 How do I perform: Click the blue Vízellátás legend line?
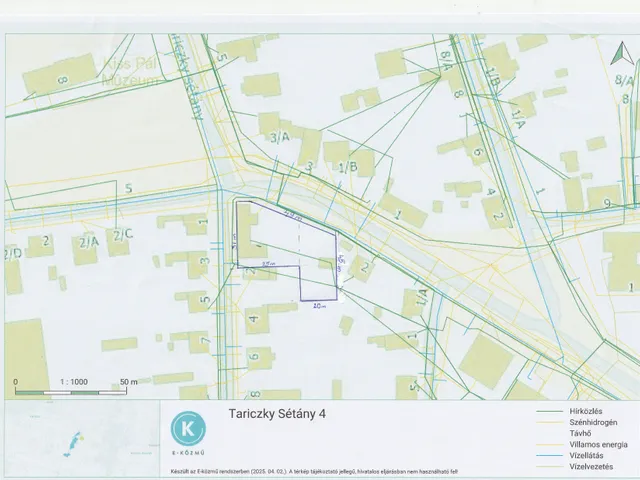tap(550, 456)
